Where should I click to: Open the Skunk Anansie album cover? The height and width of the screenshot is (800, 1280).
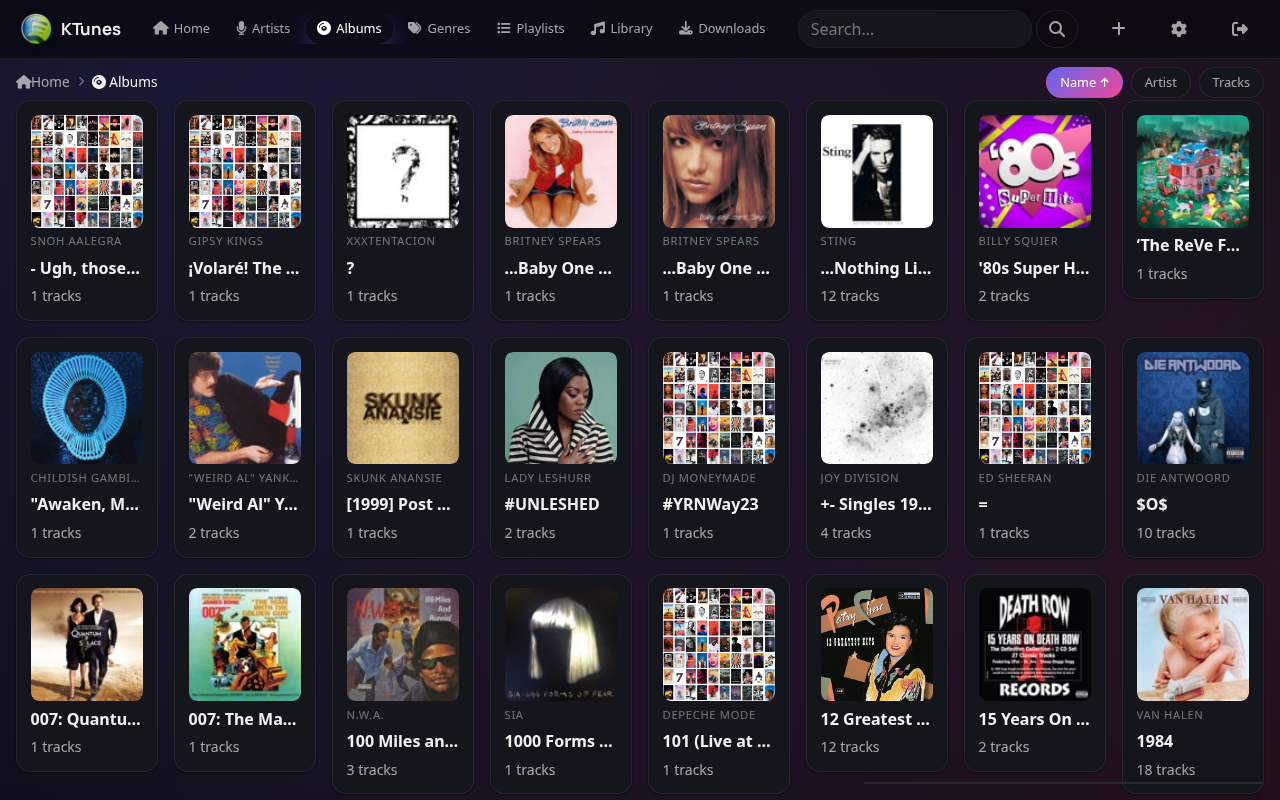[x=403, y=408]
